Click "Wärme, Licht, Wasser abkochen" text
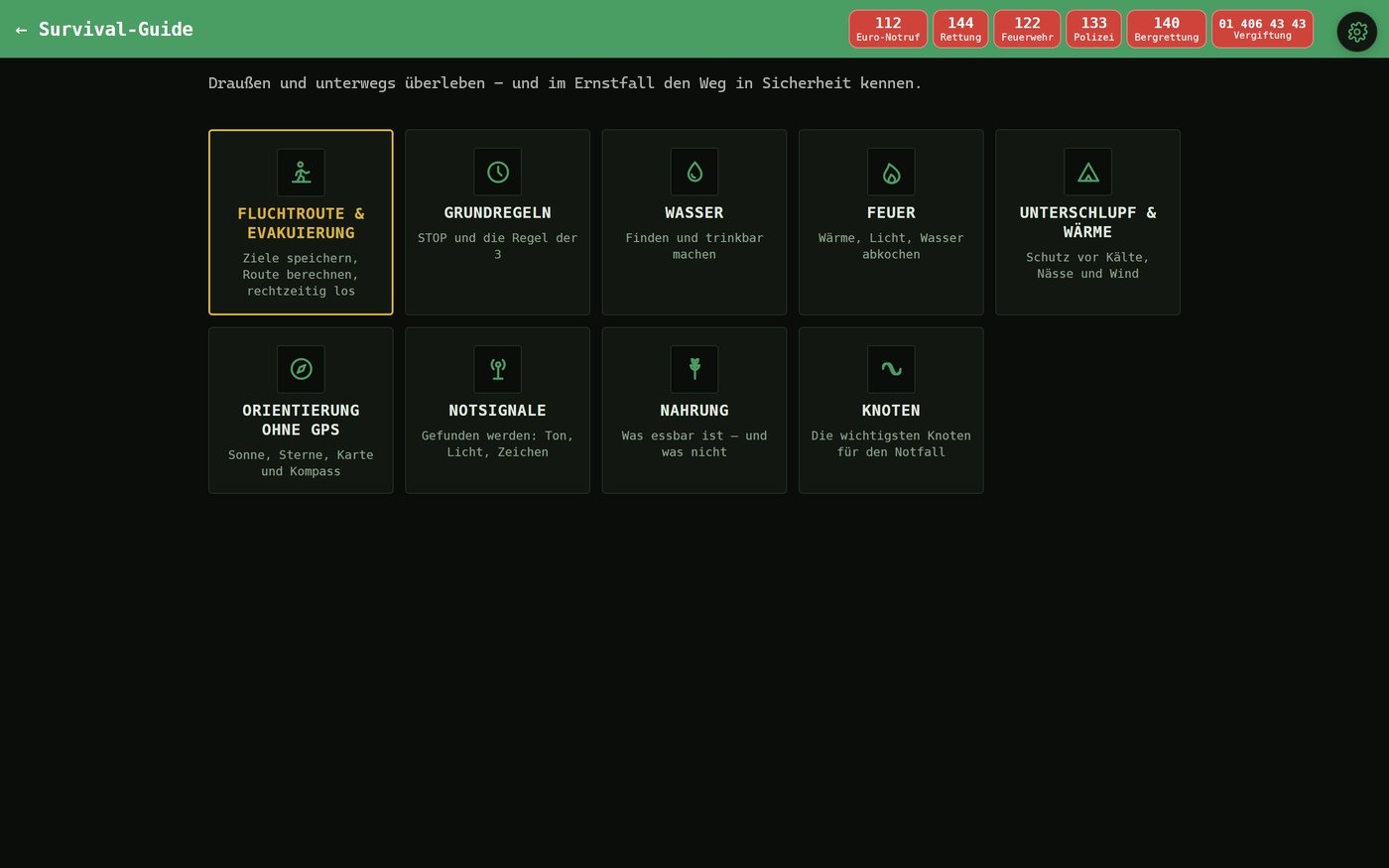 click(x=891, y=246)
